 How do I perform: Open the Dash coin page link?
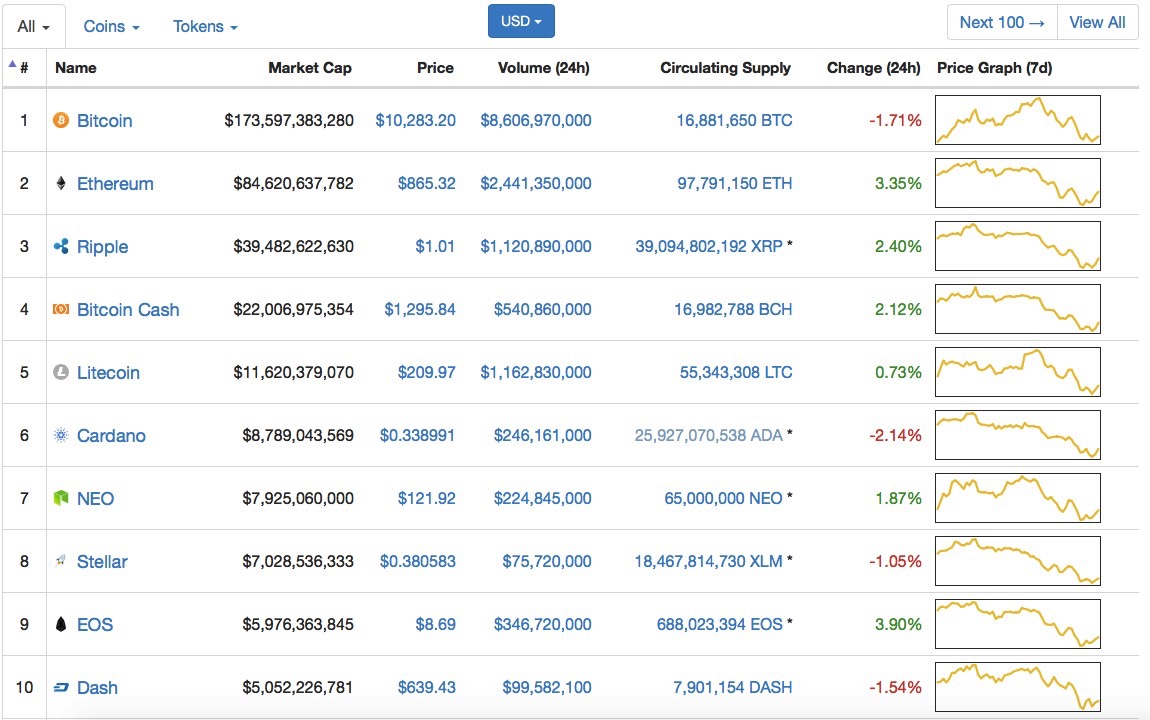tap(98, 688)
